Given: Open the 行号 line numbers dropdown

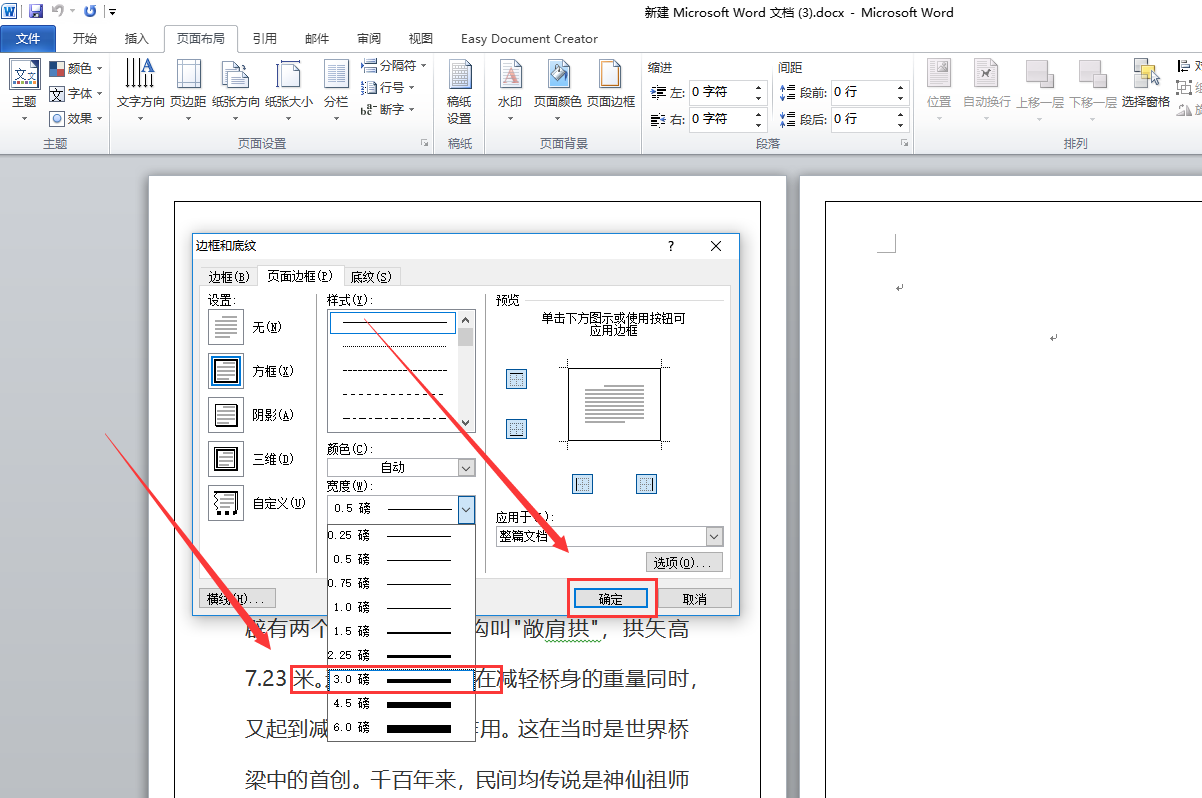Looking at the screenshot, I should (x=389, y=88).
